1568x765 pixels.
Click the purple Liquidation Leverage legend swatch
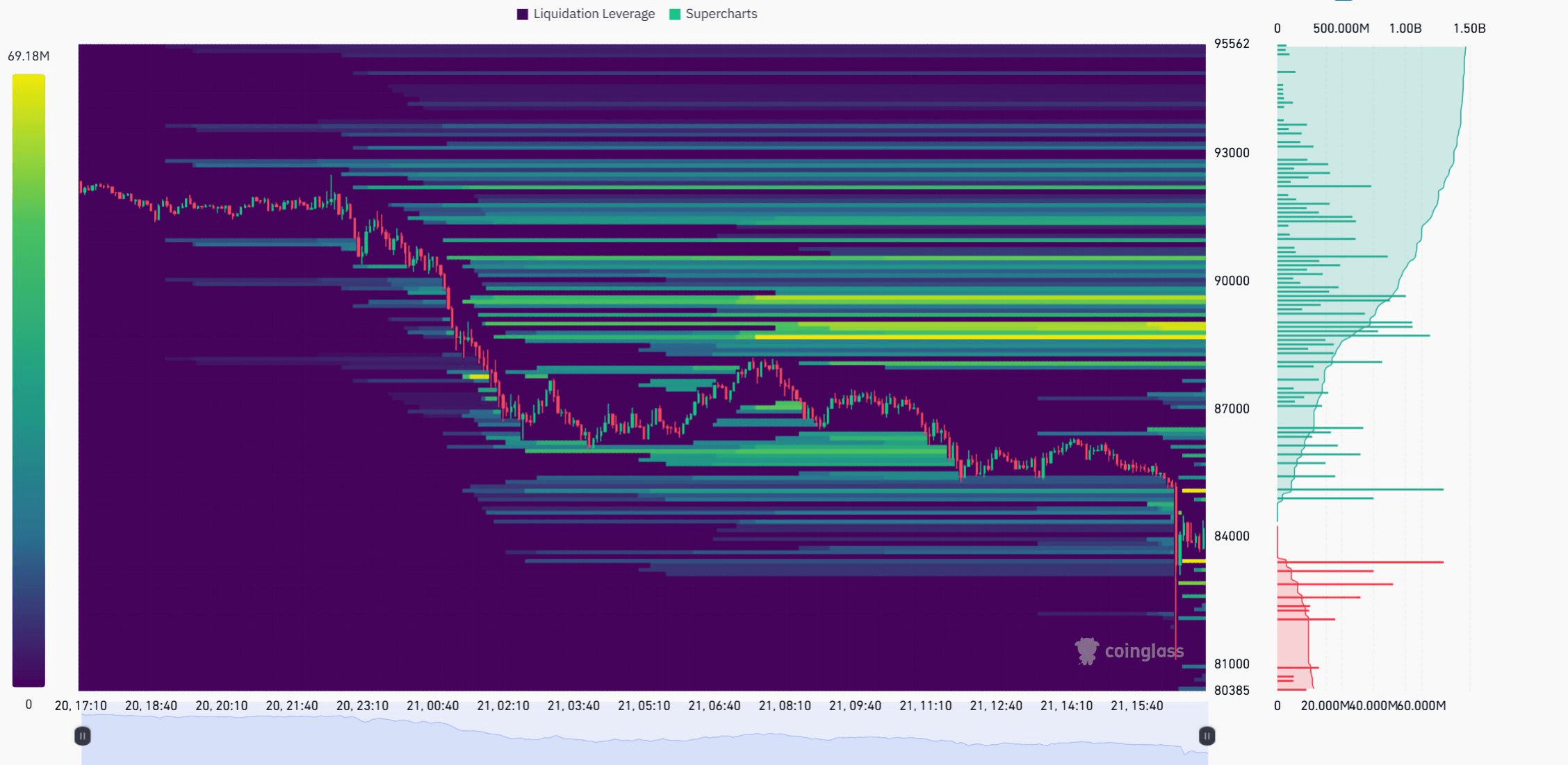pyautogui.click(x=523, y=14)
